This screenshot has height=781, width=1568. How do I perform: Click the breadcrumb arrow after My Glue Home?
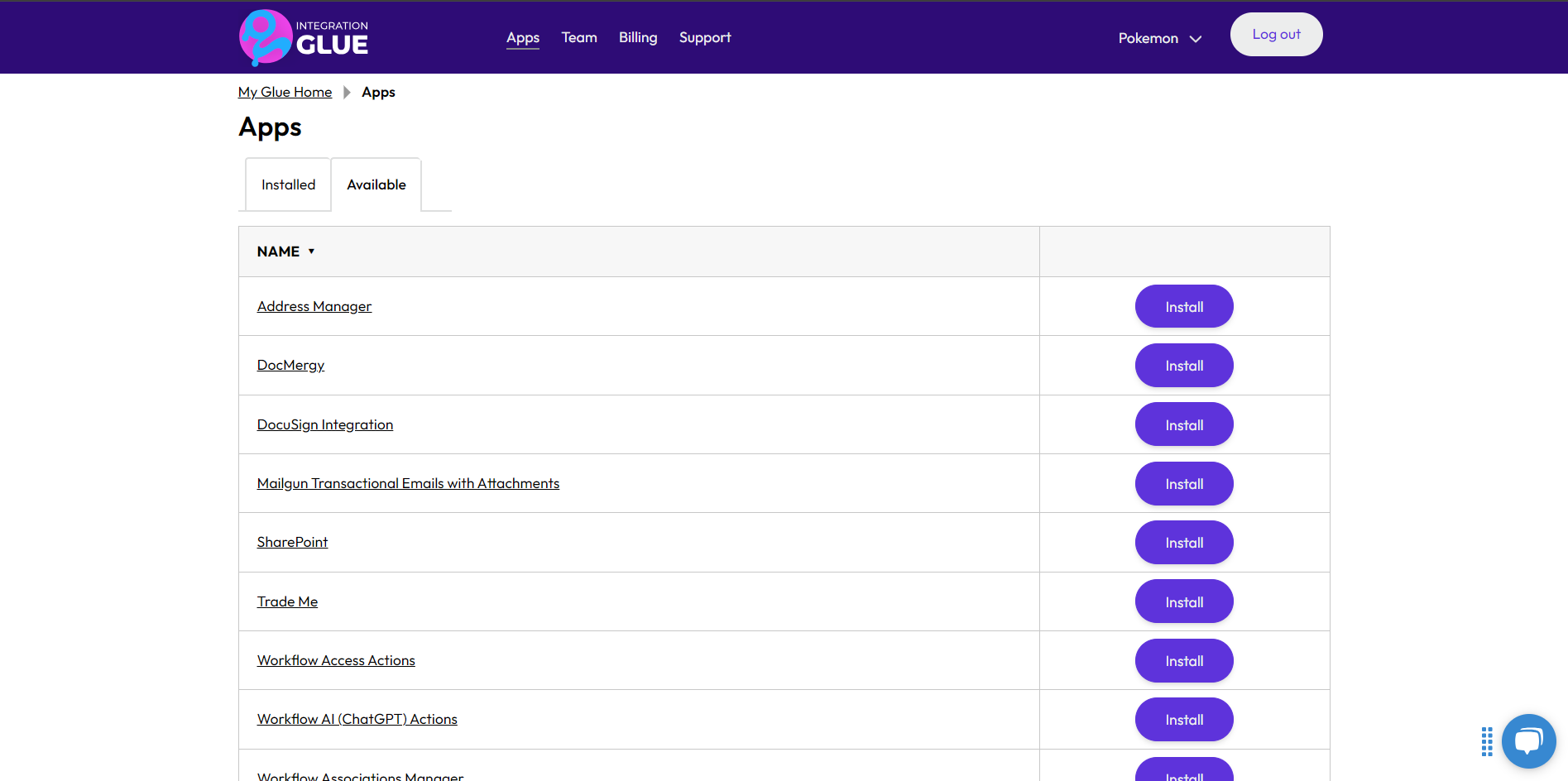click(x=347, y=92)
